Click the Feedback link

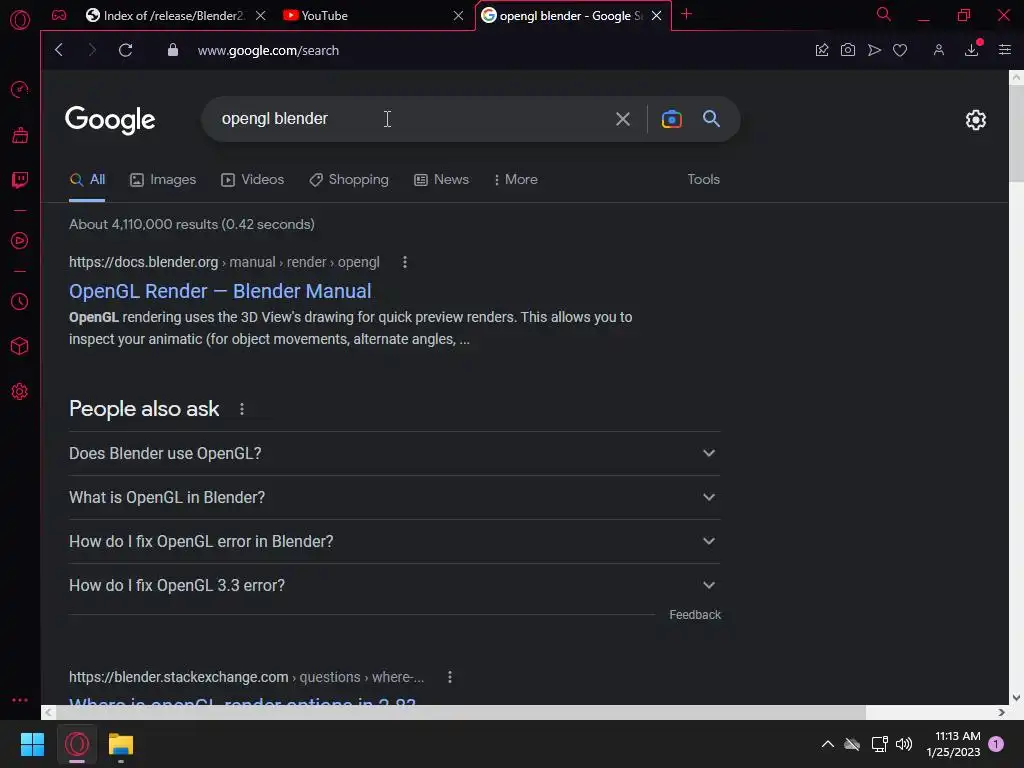695,615
